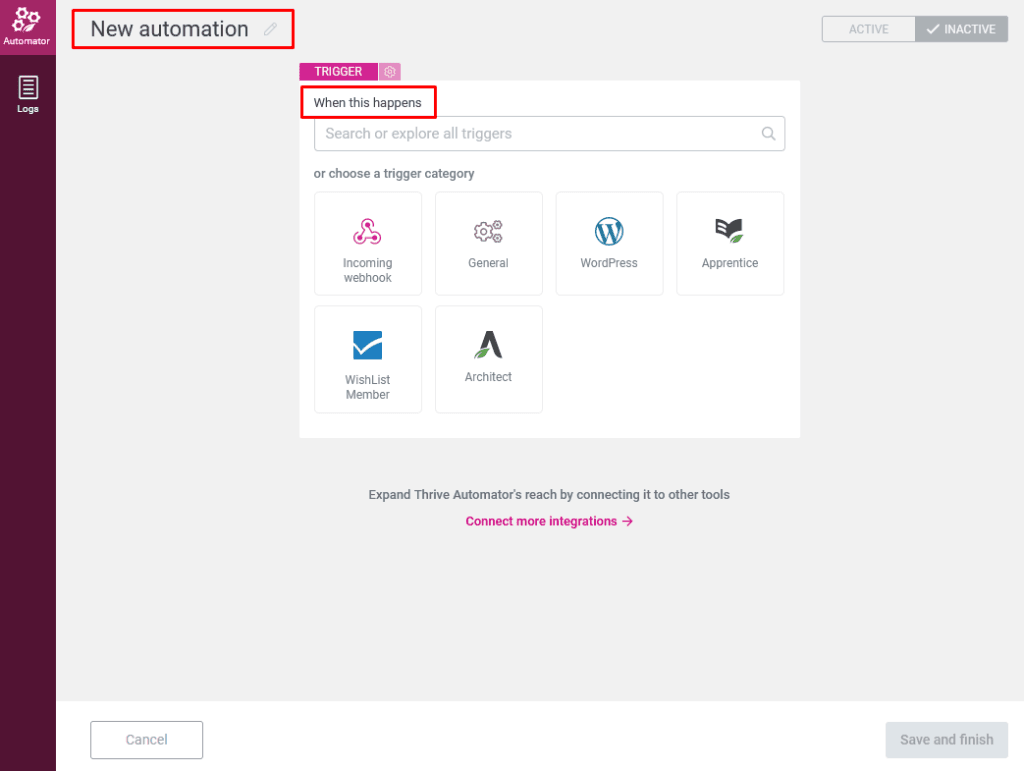Click the pencil icon beside New automation
The image size is (1024, 771).
tap(270, 29)
